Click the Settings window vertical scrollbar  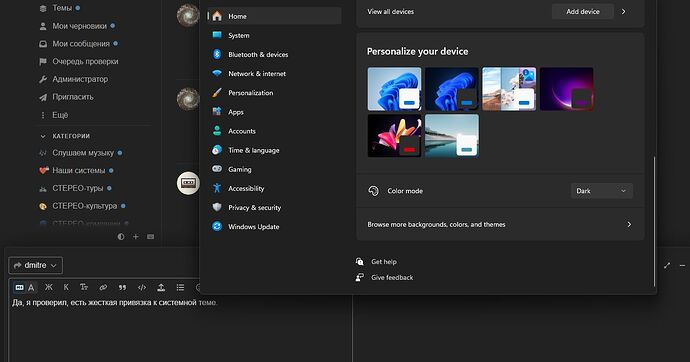coord(654,221)
